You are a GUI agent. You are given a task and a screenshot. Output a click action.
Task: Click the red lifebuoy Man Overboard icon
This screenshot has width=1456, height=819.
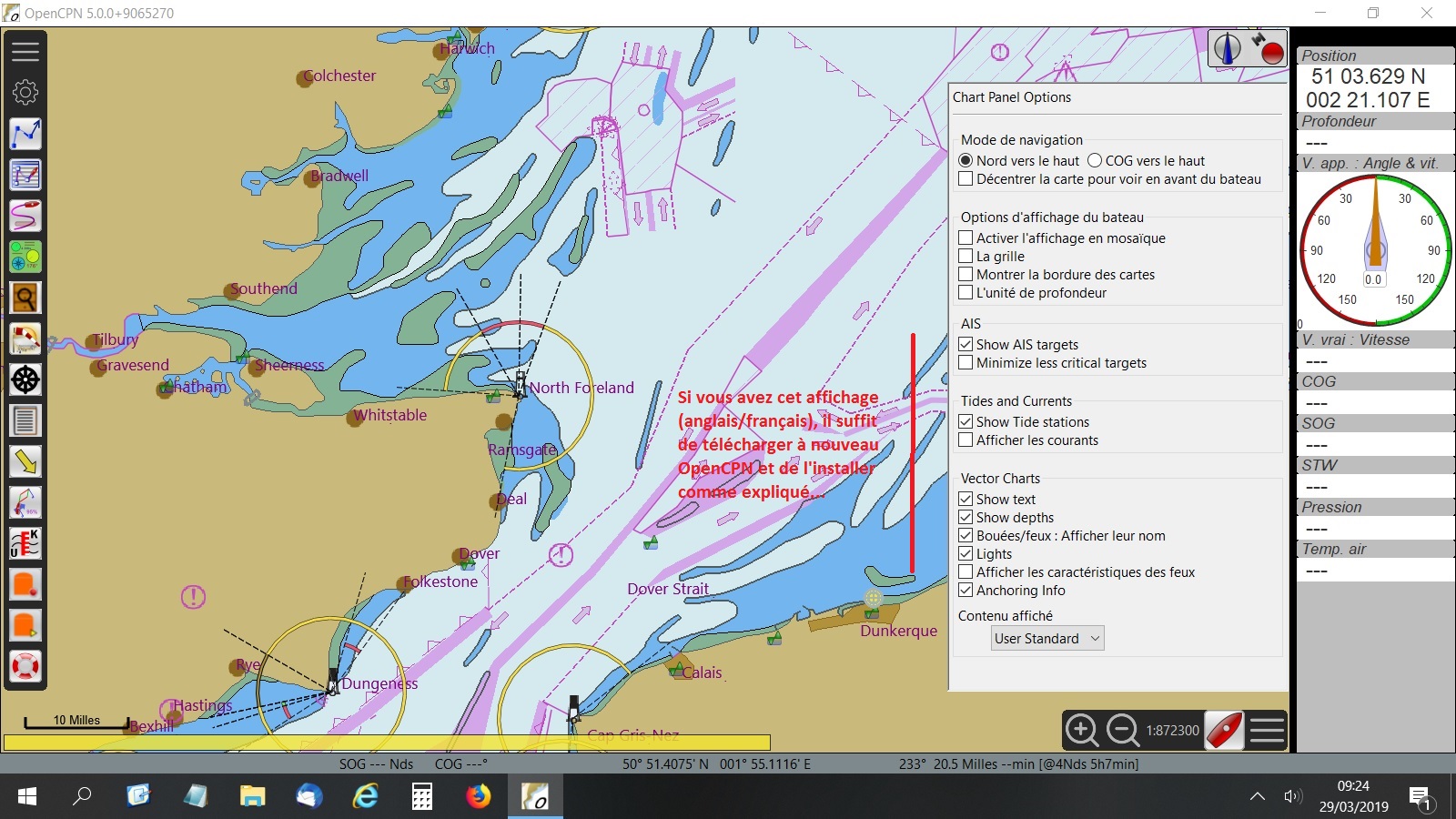(x=25, y=666)
